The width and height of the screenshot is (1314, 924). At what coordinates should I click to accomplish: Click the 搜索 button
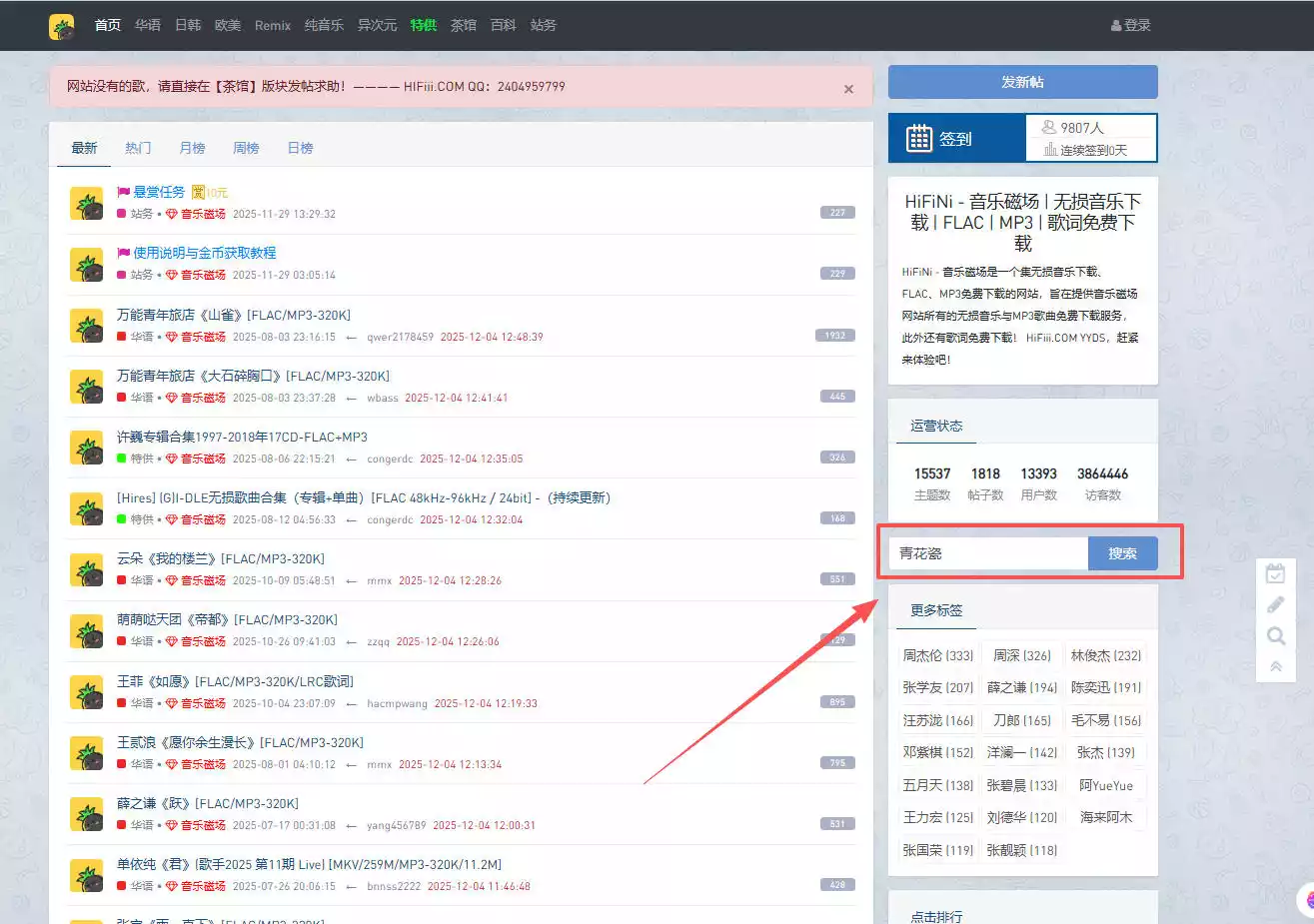click(x=1122, y=553)
